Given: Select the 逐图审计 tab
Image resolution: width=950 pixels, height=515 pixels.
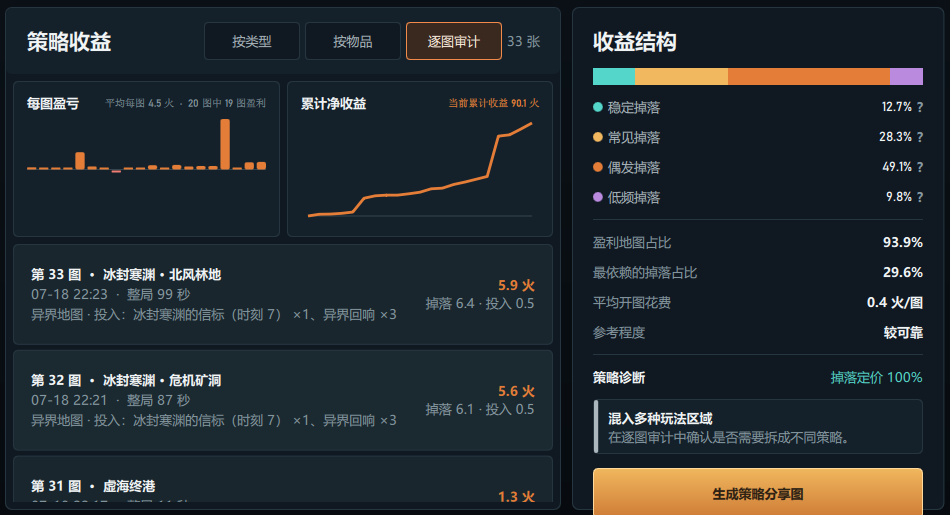Looking at the screenshot, I should click(454, 41).
